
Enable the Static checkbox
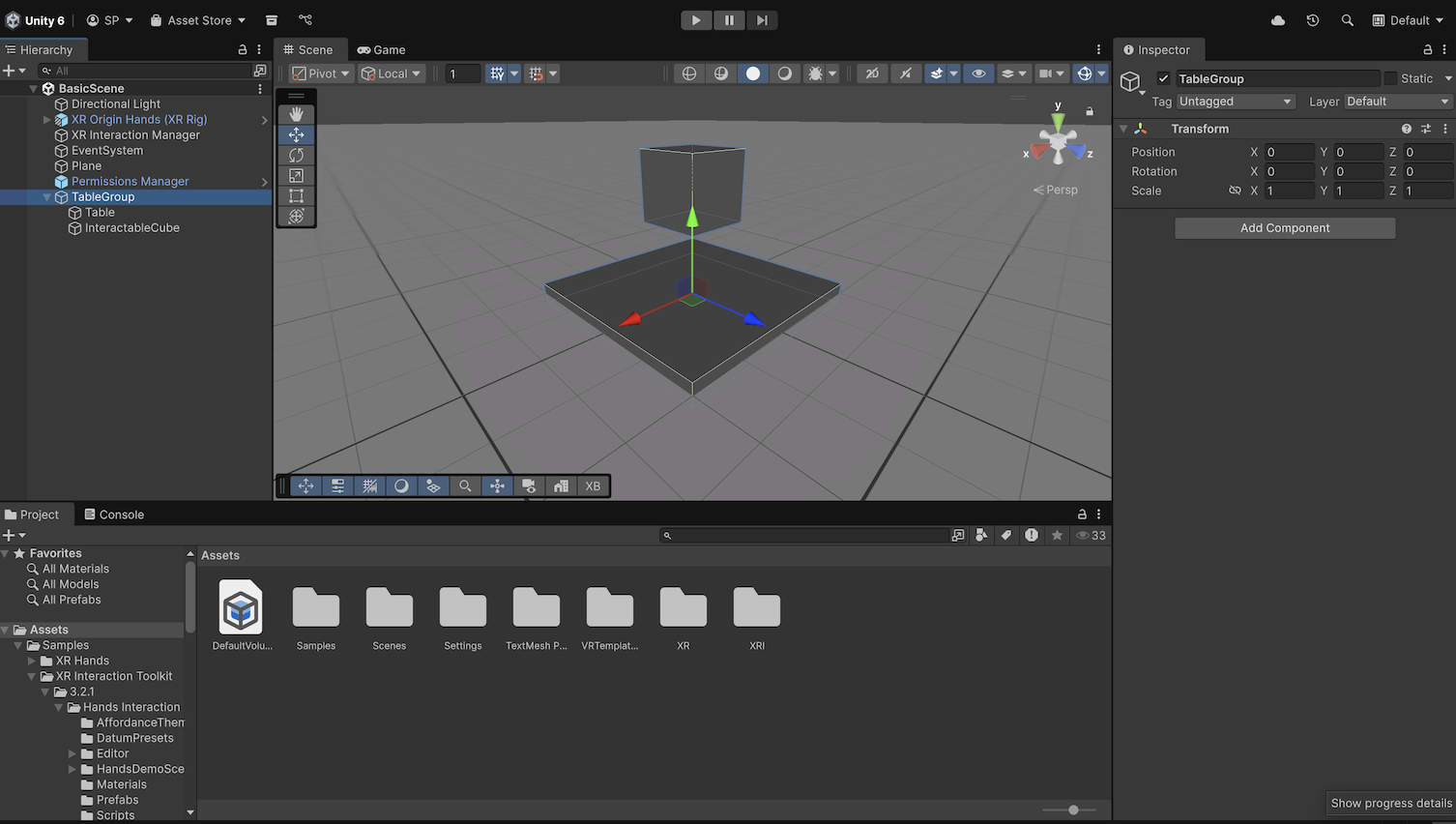(x=1390, y=79)
